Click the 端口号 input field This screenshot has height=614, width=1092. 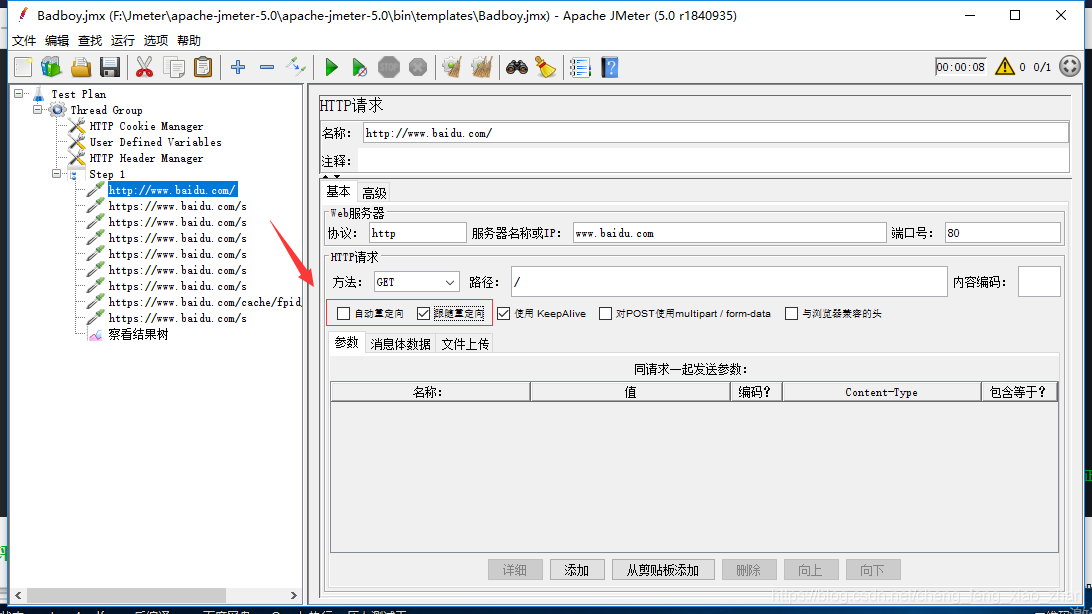1002,233
